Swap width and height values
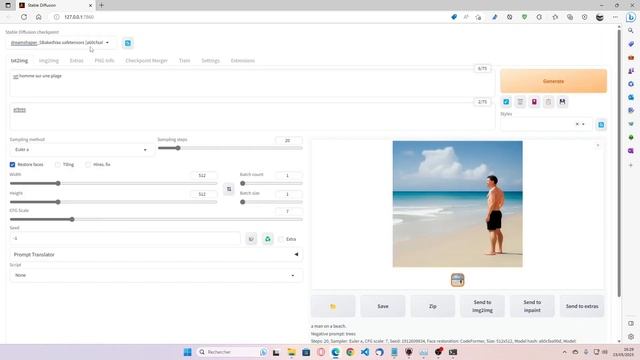Screen dimensions: 640x360 (x=229, y=189)
